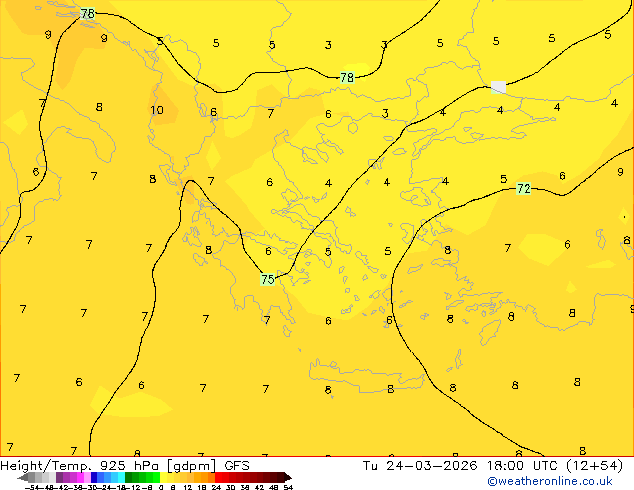
Task: Click the 54 label at legend end
Action: tap(288, 487)
